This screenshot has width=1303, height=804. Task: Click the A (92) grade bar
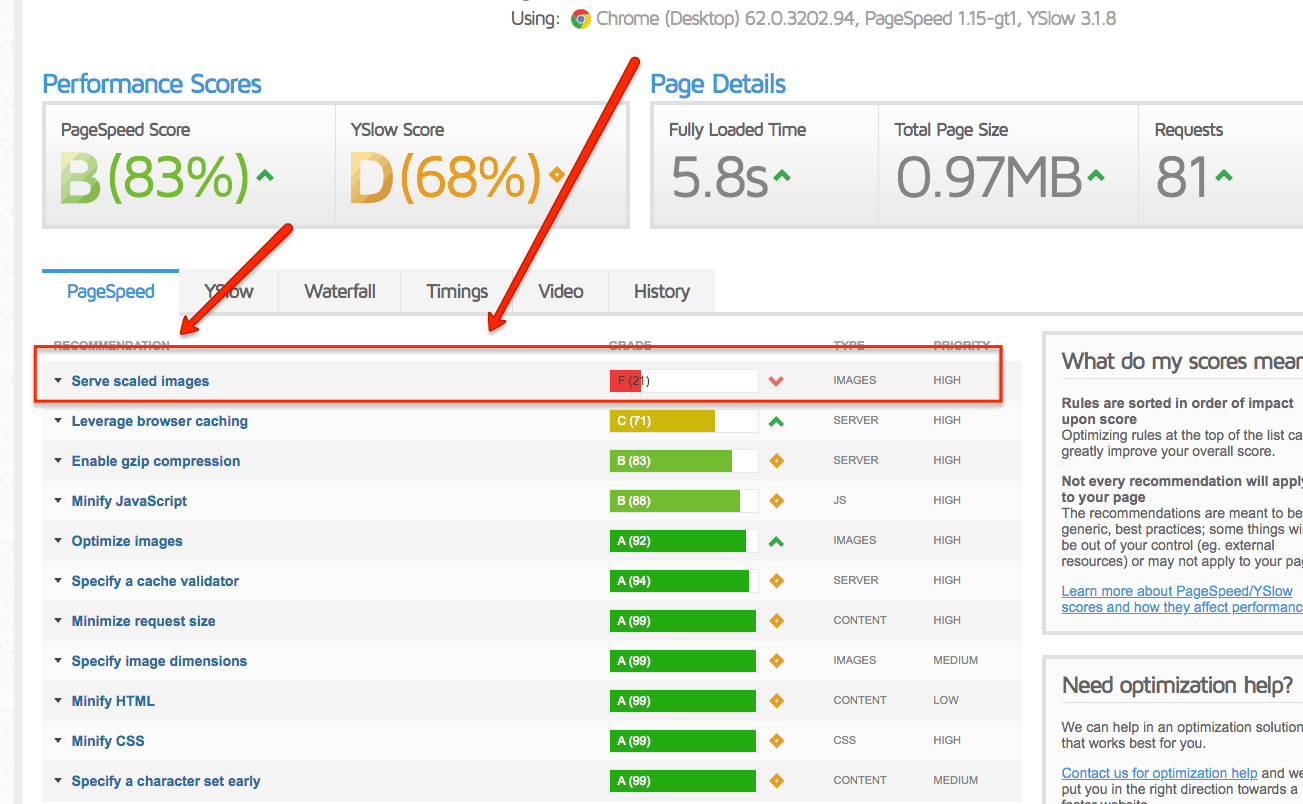684,541
